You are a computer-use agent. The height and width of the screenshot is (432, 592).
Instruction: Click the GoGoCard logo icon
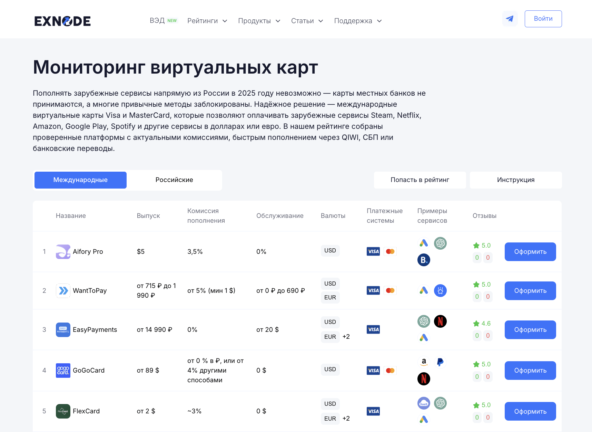[63, 370]
